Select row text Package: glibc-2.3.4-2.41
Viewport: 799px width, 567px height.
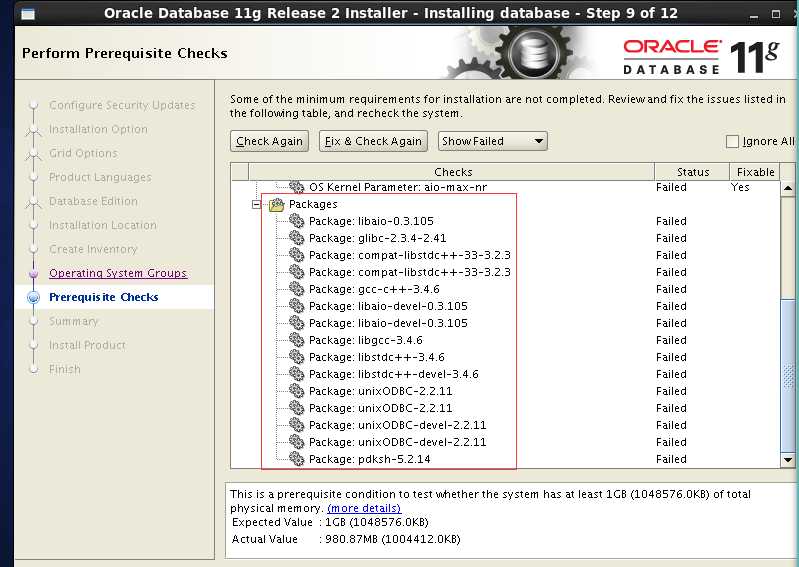pyautogui.click(x=378, y=238)
